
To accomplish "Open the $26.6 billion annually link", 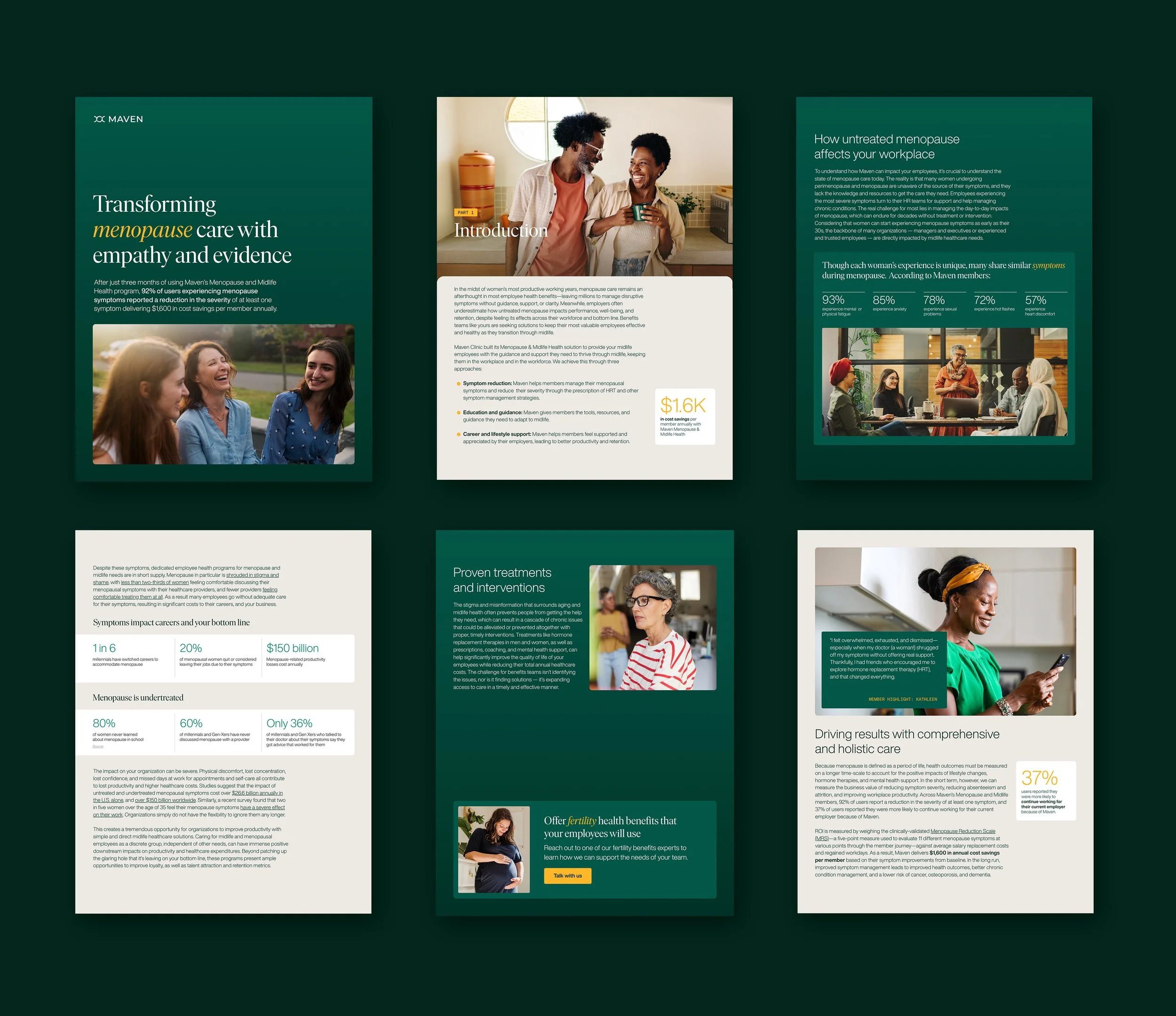I will click(x=256, y=793).
